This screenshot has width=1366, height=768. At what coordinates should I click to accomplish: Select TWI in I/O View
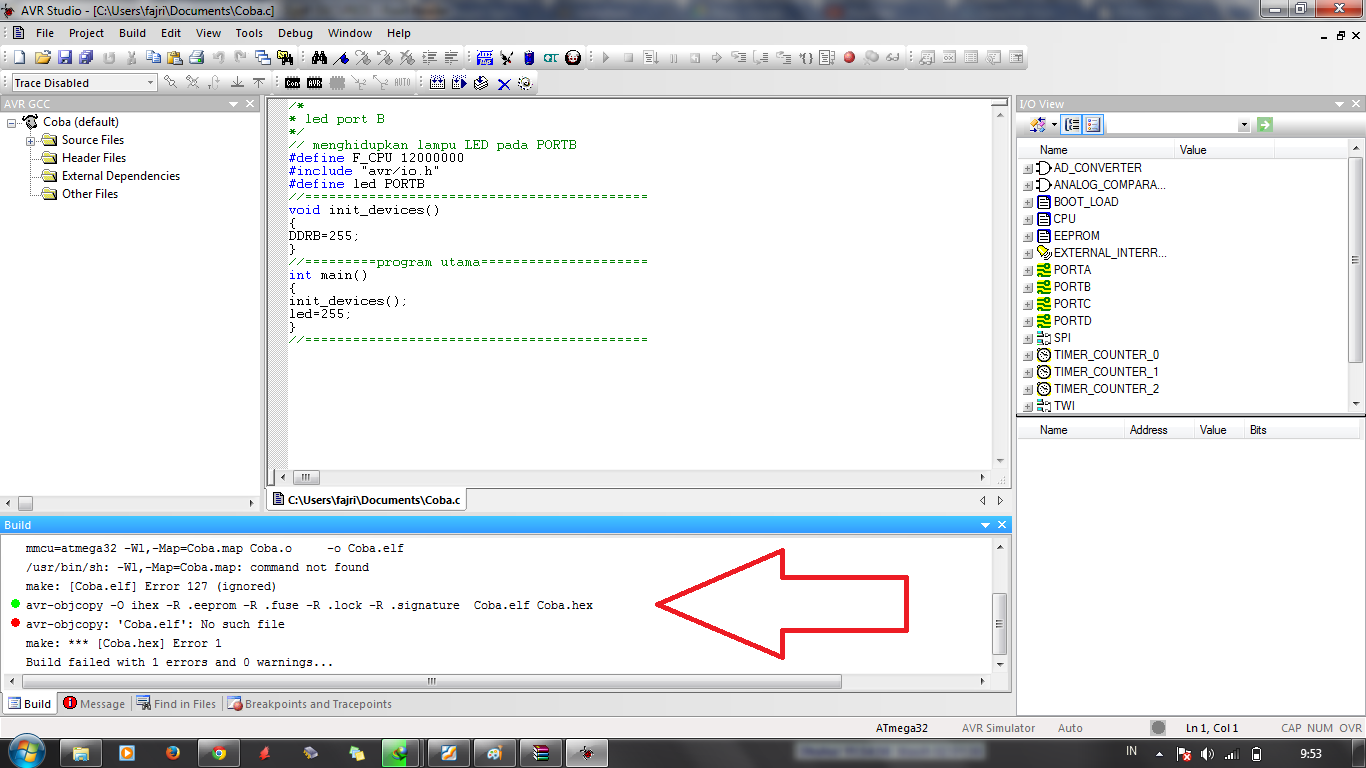tap(1064, 406)
